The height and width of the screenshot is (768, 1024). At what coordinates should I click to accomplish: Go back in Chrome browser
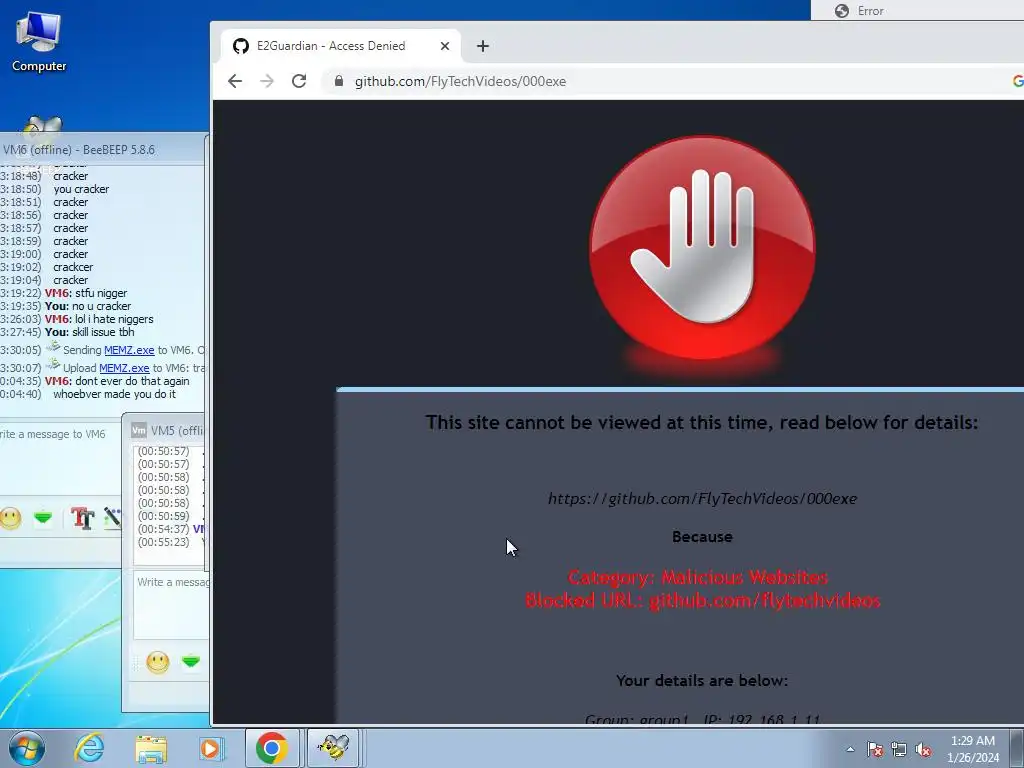pyautogui.click(x=235, y=81)
